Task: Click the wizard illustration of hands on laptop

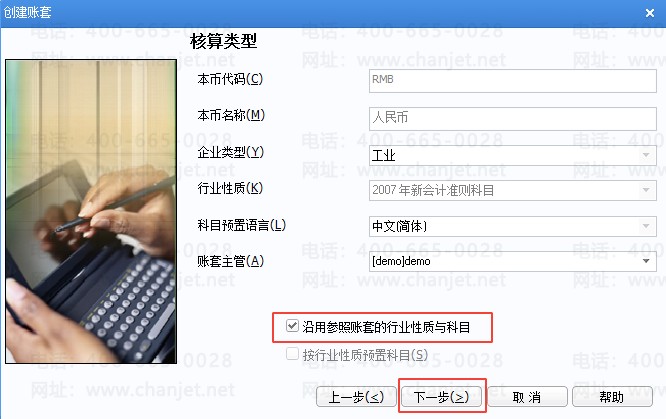Action: (x=91, y=211)
